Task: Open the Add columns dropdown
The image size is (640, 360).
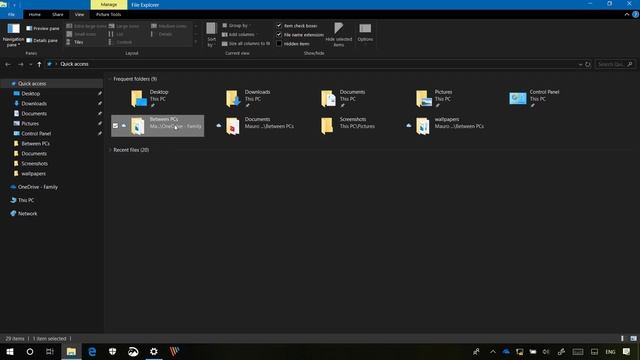Action: (239, 35)
